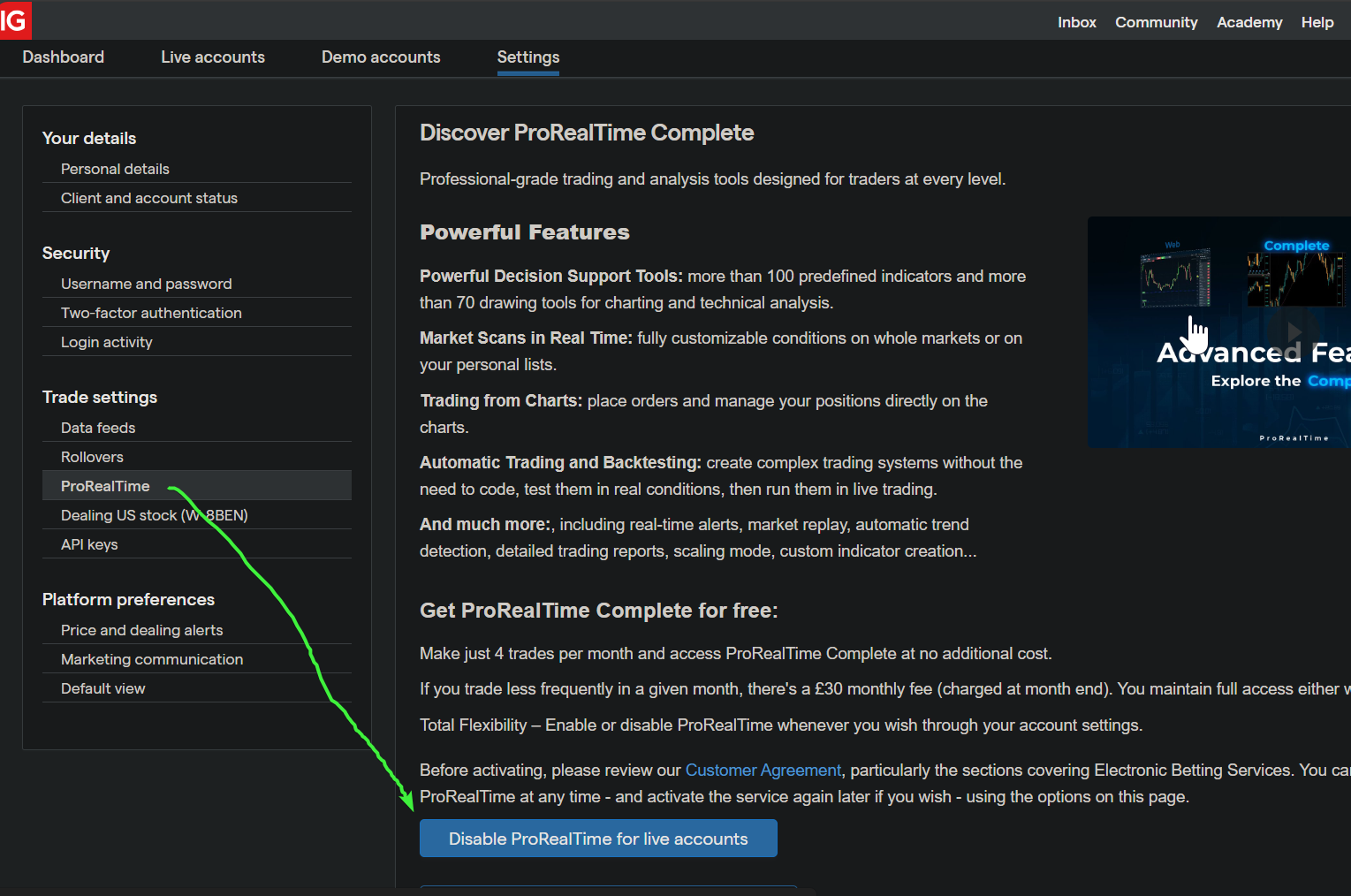
Task: Click the 'Trading from Charts:' text
Action: click(x=501, y=401)
